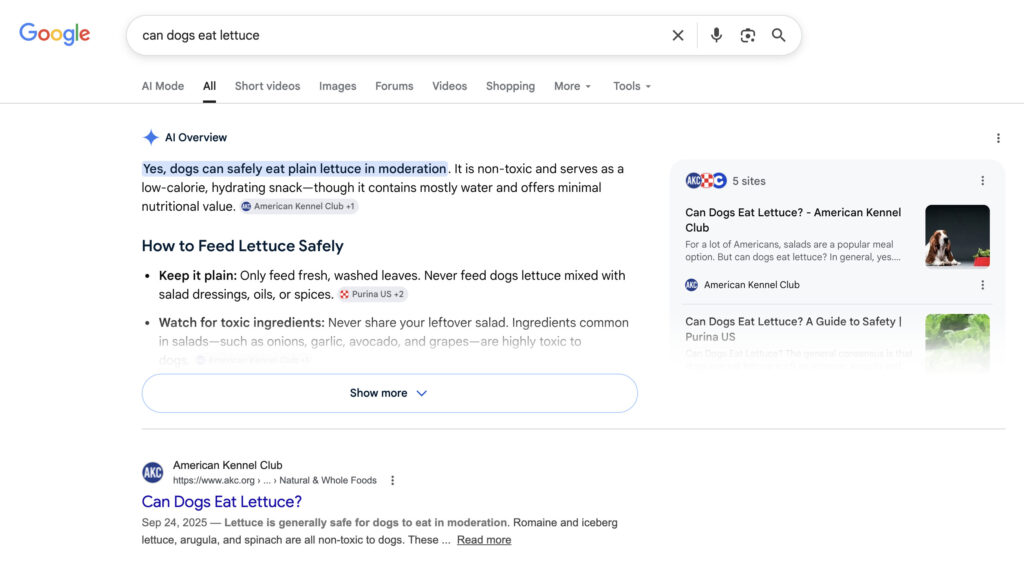1024x562 pixels.
Task: Expand the More dropdown
Action: click(x=572, y=86)
